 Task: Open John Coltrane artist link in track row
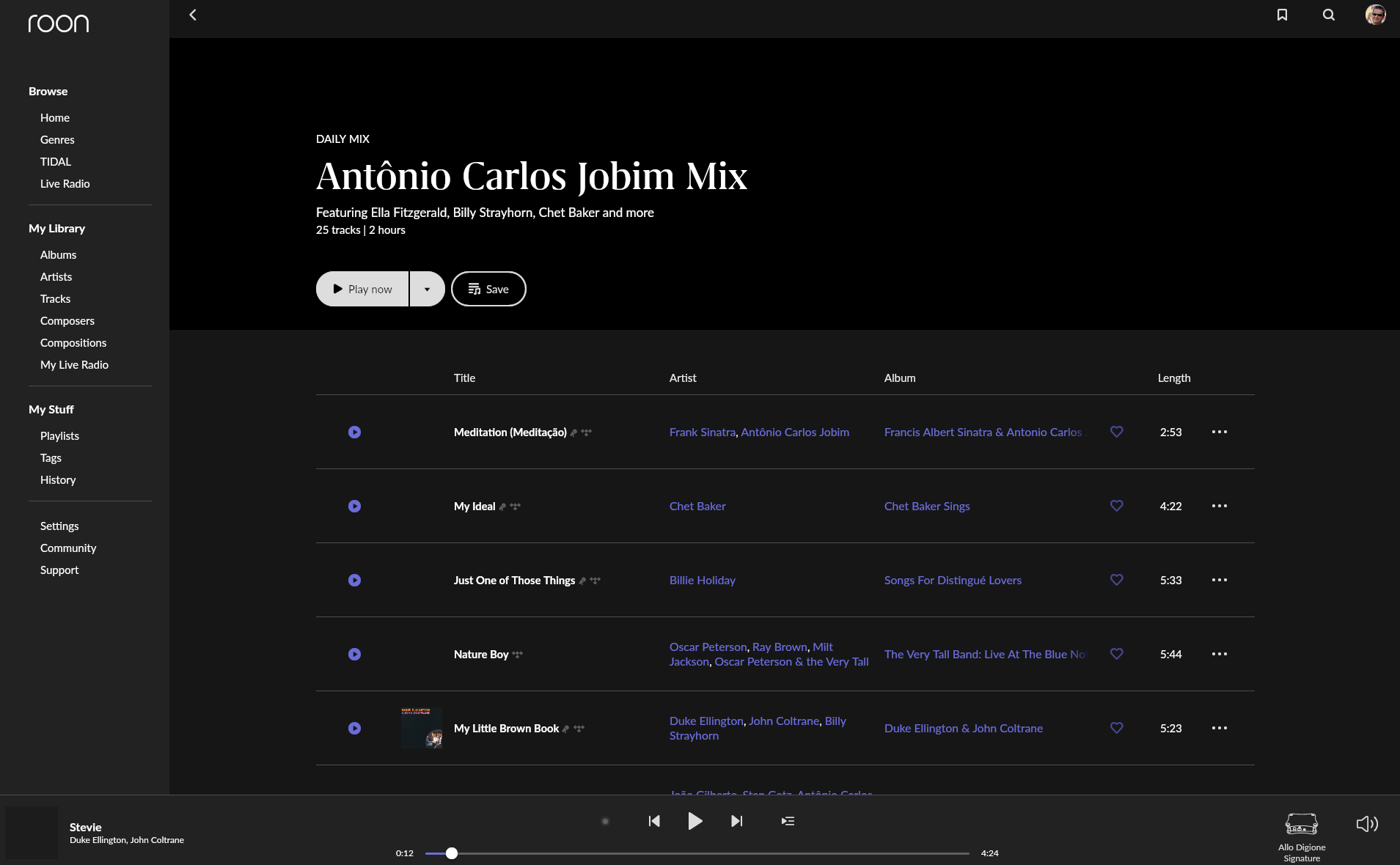[784, 721]
